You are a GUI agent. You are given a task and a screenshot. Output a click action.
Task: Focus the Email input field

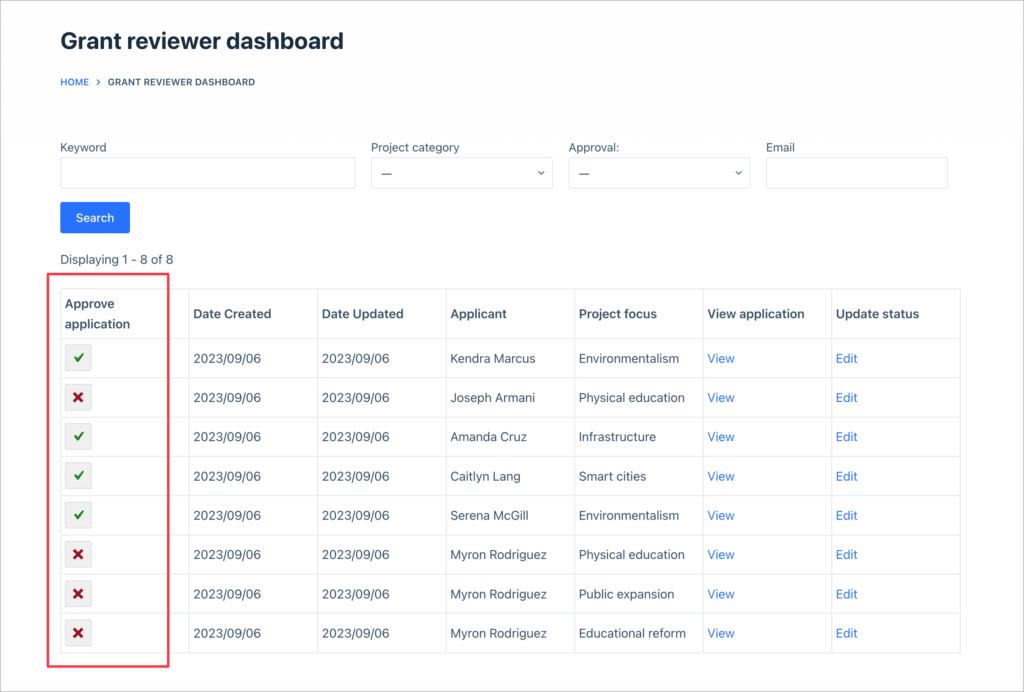pyautogui.click(x=856, y=173)
